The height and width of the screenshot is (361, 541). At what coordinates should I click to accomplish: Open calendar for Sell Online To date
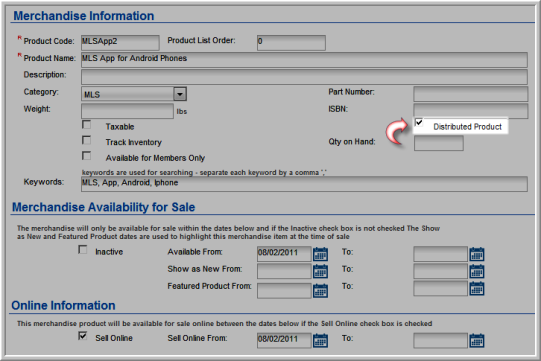477,340
